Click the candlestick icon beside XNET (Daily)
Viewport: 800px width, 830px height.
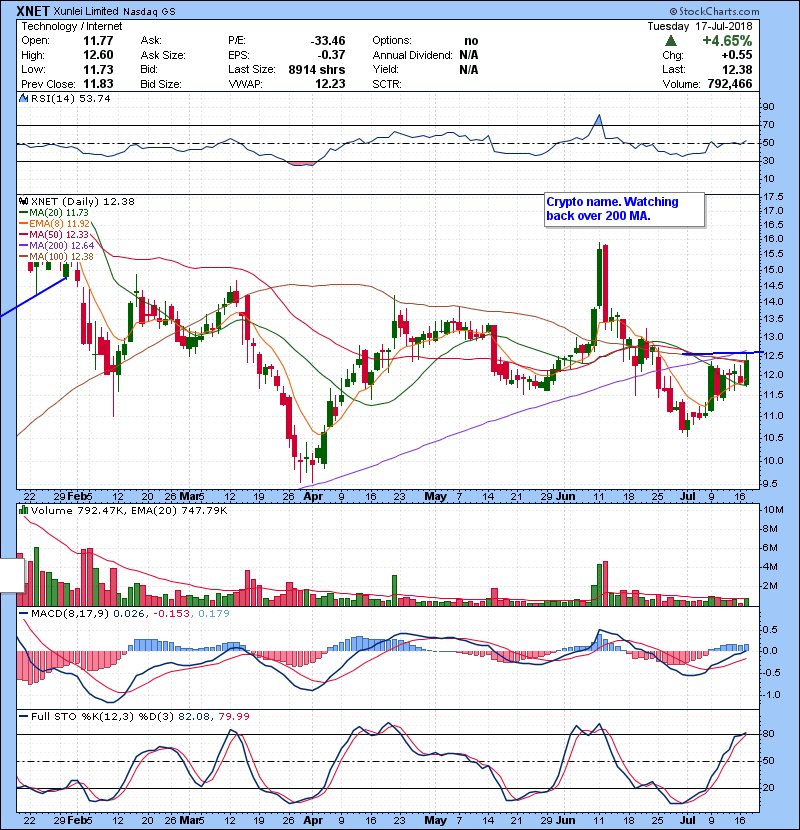tap(23, 201)
